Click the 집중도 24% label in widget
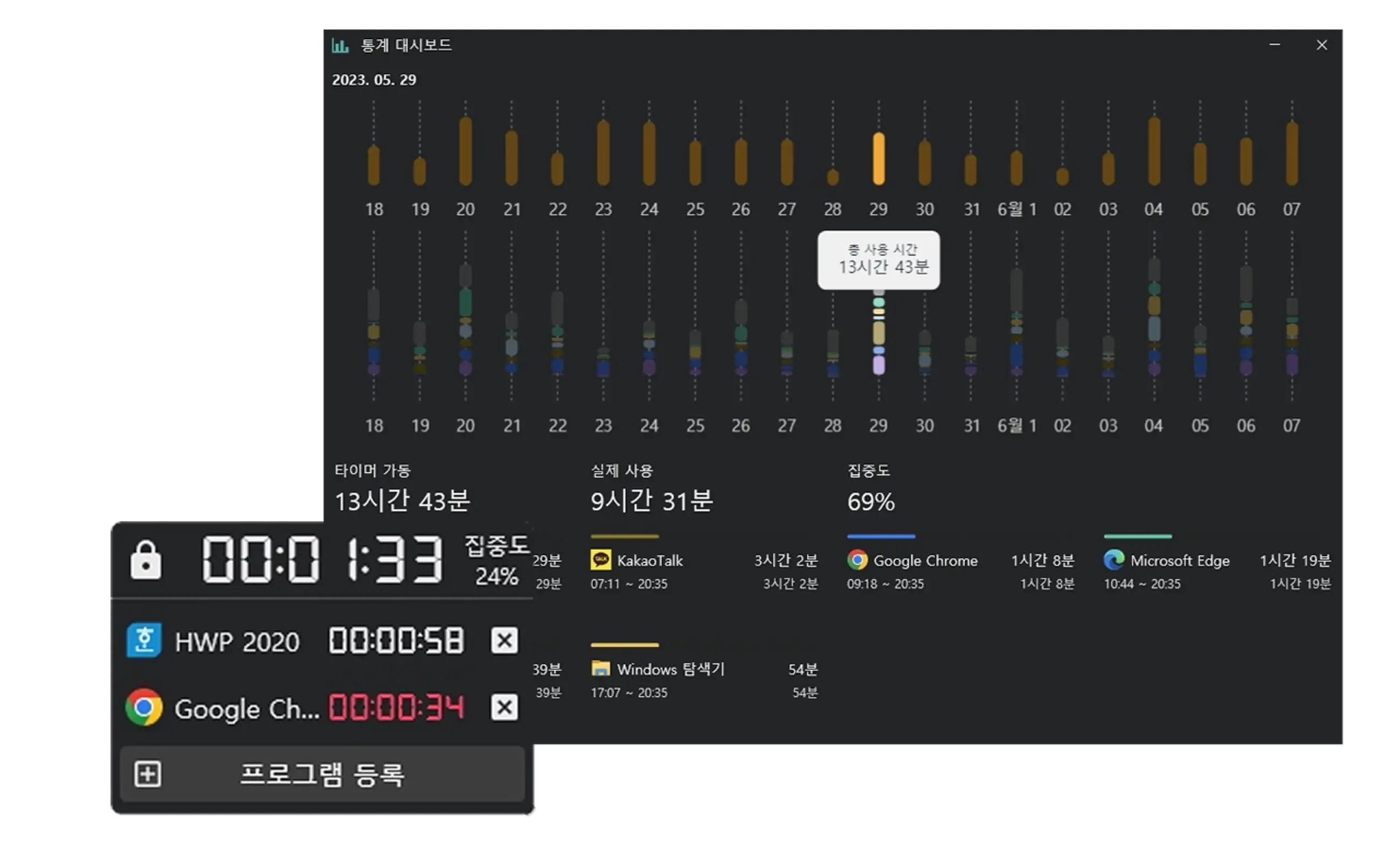 point(498,561)
